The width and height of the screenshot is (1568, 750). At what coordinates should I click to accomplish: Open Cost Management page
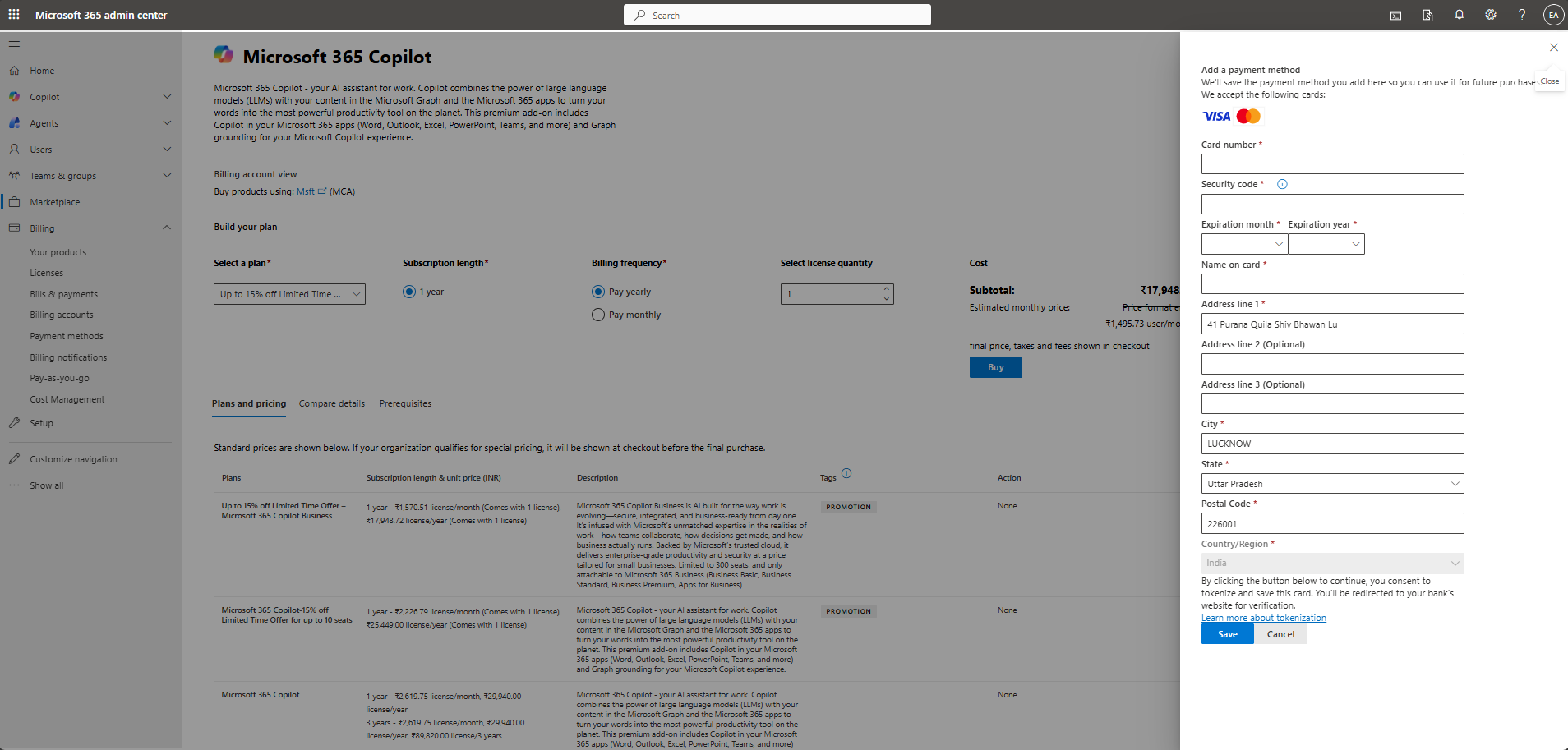[67, 399]
